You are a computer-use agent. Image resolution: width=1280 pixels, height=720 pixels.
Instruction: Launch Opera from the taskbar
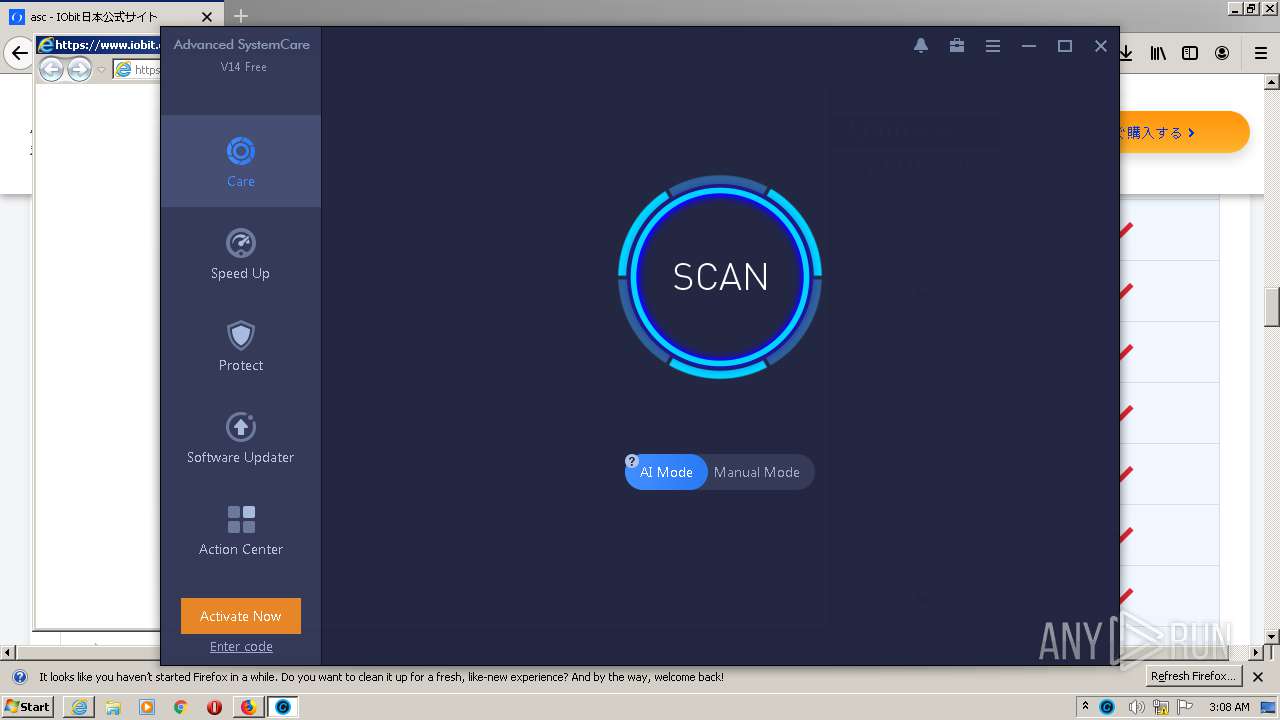214,707
